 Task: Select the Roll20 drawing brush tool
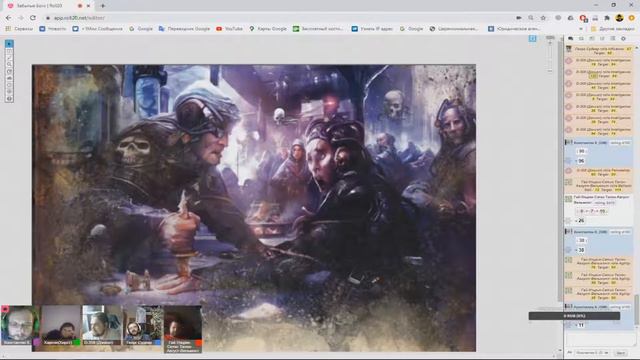coord(9,58)
